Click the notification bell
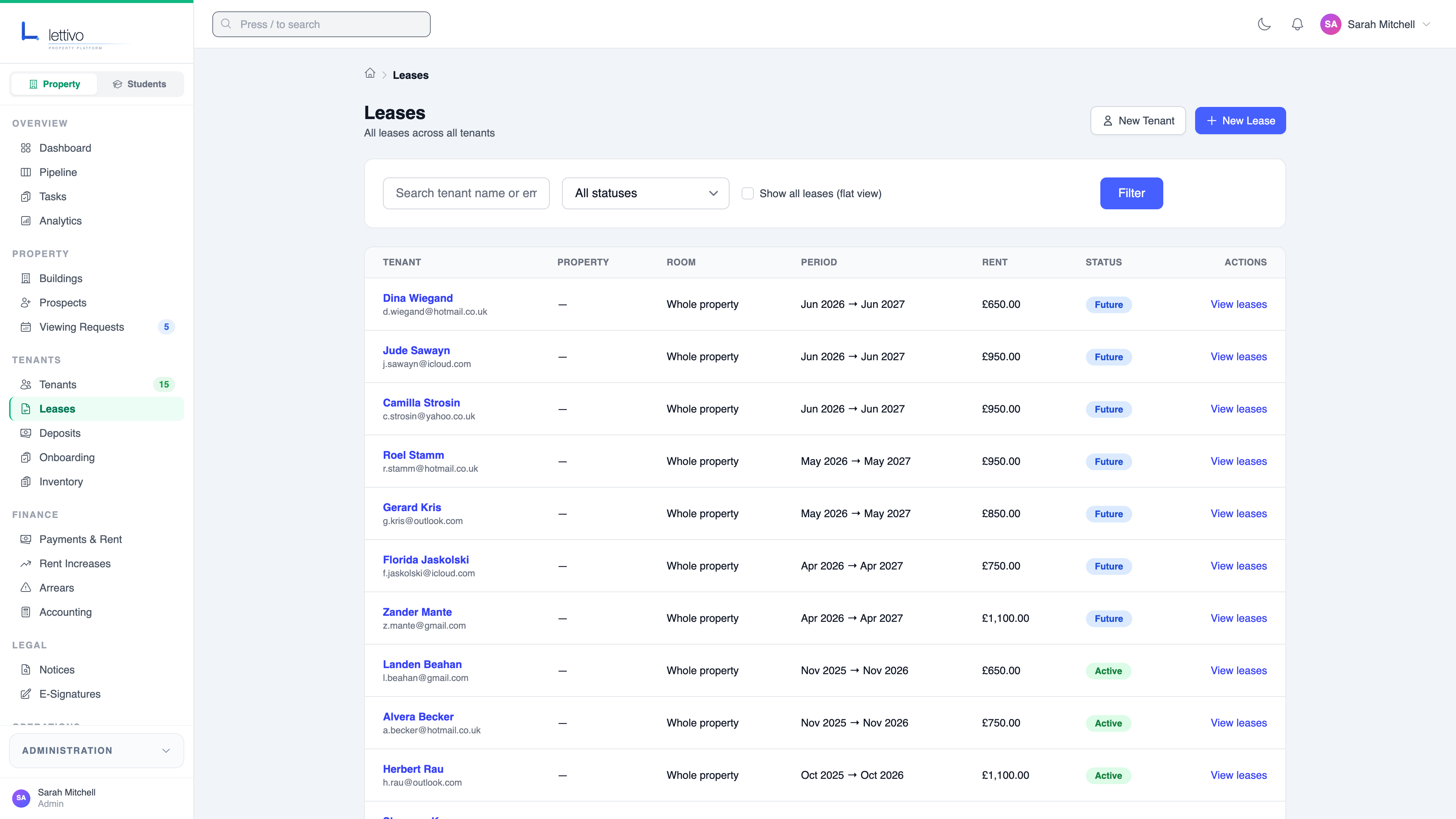Viewport: 1456px width, 819px height. (x=1297, y=24)
